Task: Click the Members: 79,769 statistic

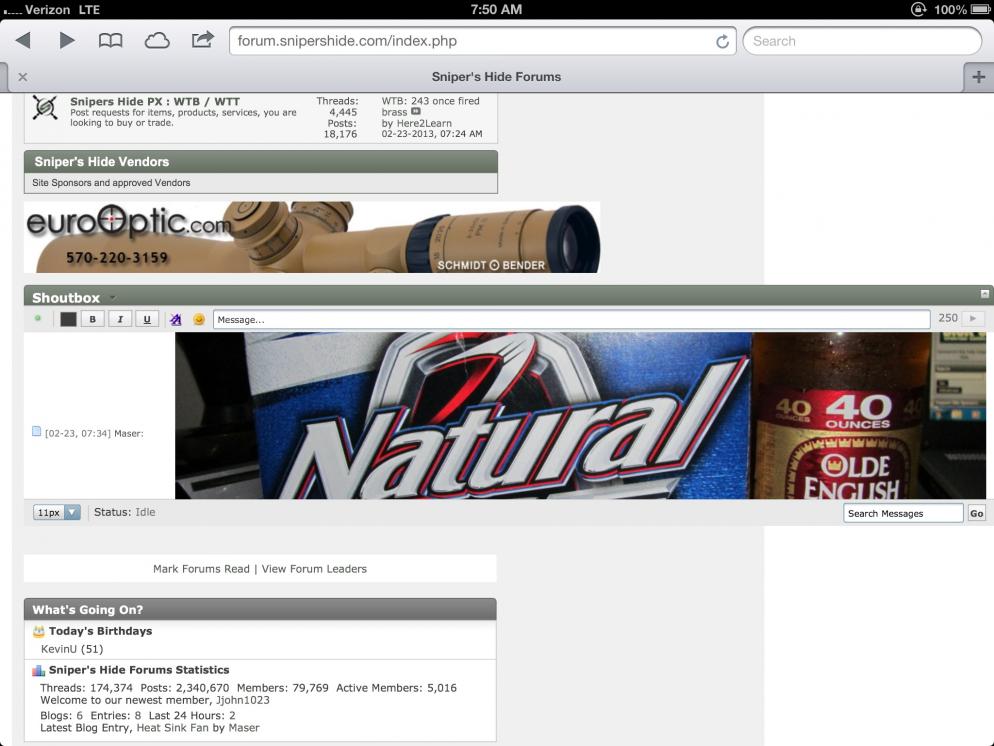Action: (x=283, y=688)
